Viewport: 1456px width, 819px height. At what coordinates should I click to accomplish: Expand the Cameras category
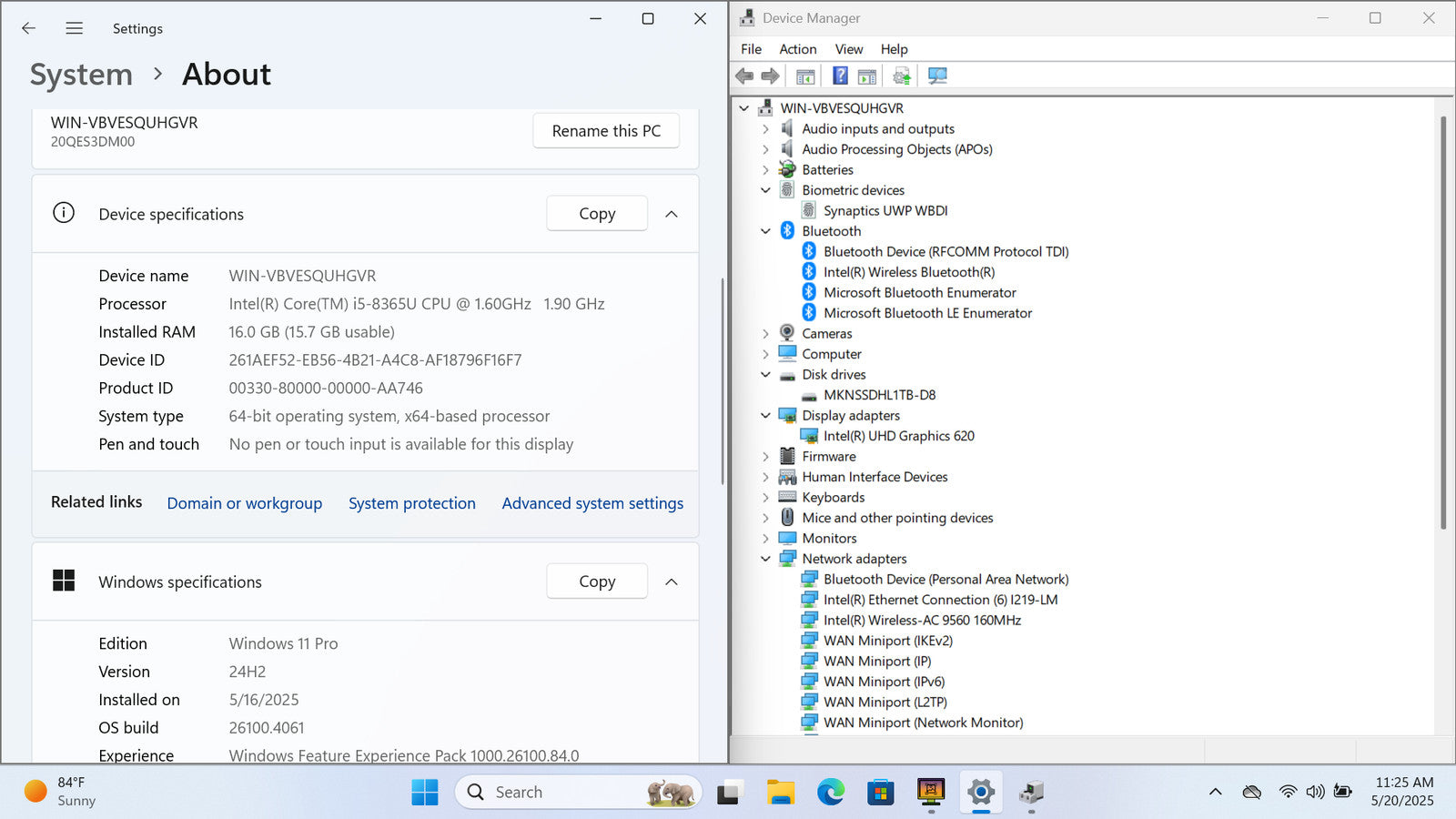coord(765,334)
